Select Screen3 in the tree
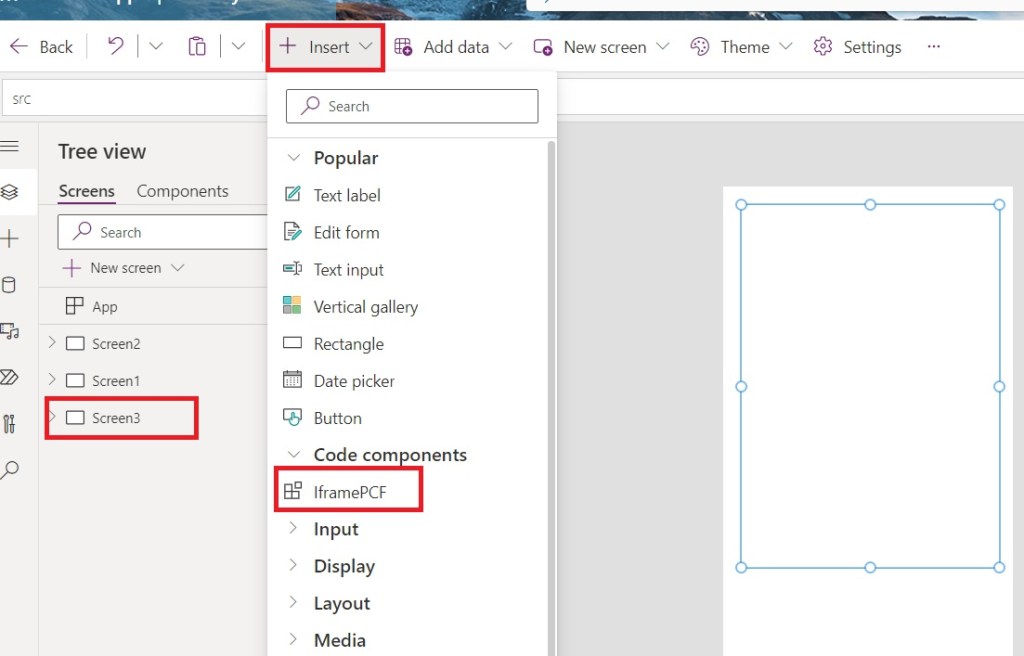 click(x=116, y=418)
